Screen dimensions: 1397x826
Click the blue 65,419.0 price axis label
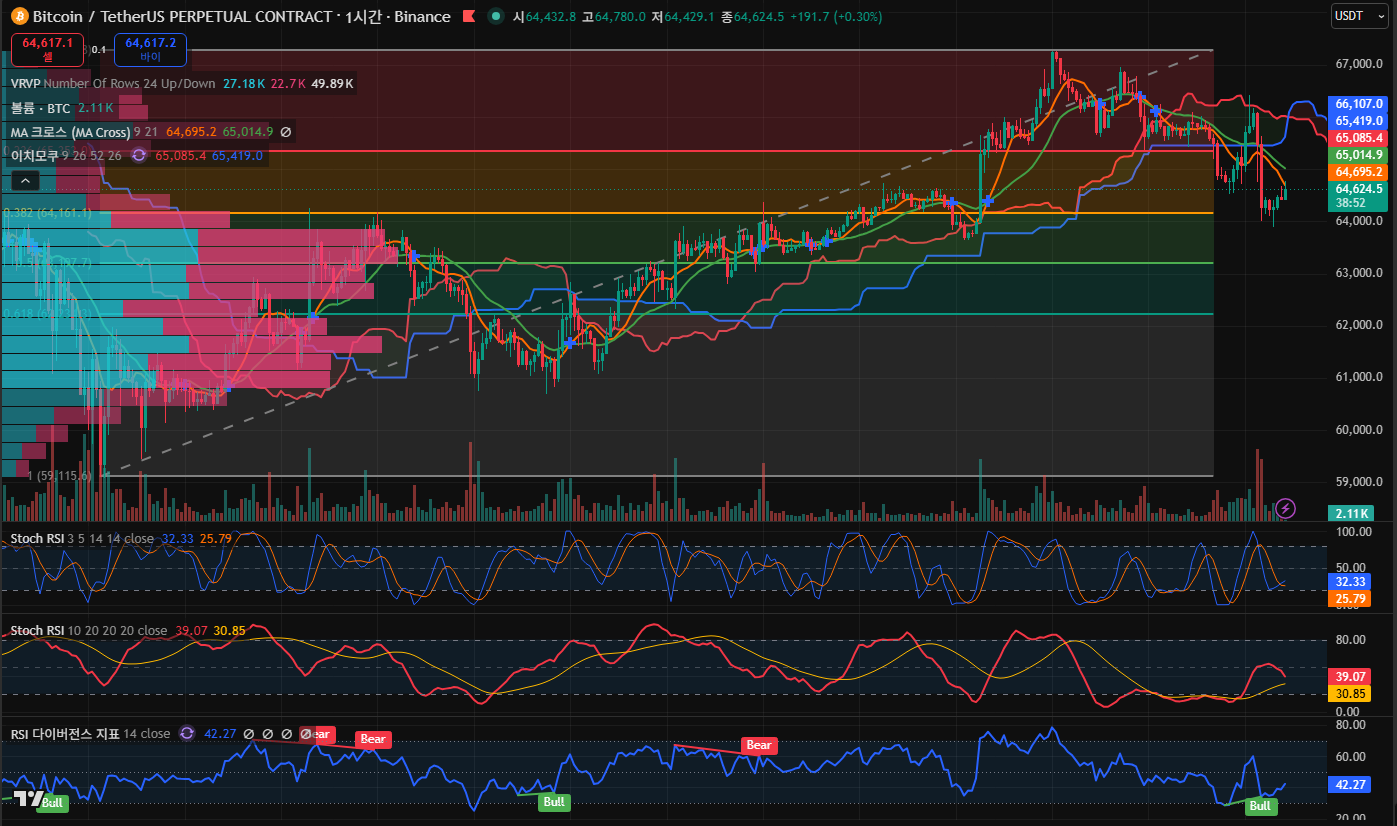[x=1359, y=120]
